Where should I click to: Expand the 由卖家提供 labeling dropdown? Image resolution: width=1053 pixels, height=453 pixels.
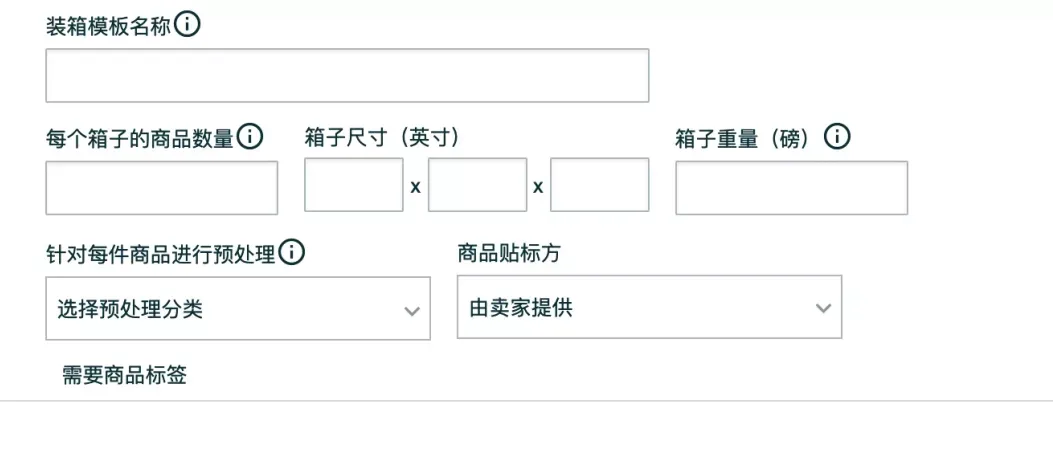click(649, 307)
